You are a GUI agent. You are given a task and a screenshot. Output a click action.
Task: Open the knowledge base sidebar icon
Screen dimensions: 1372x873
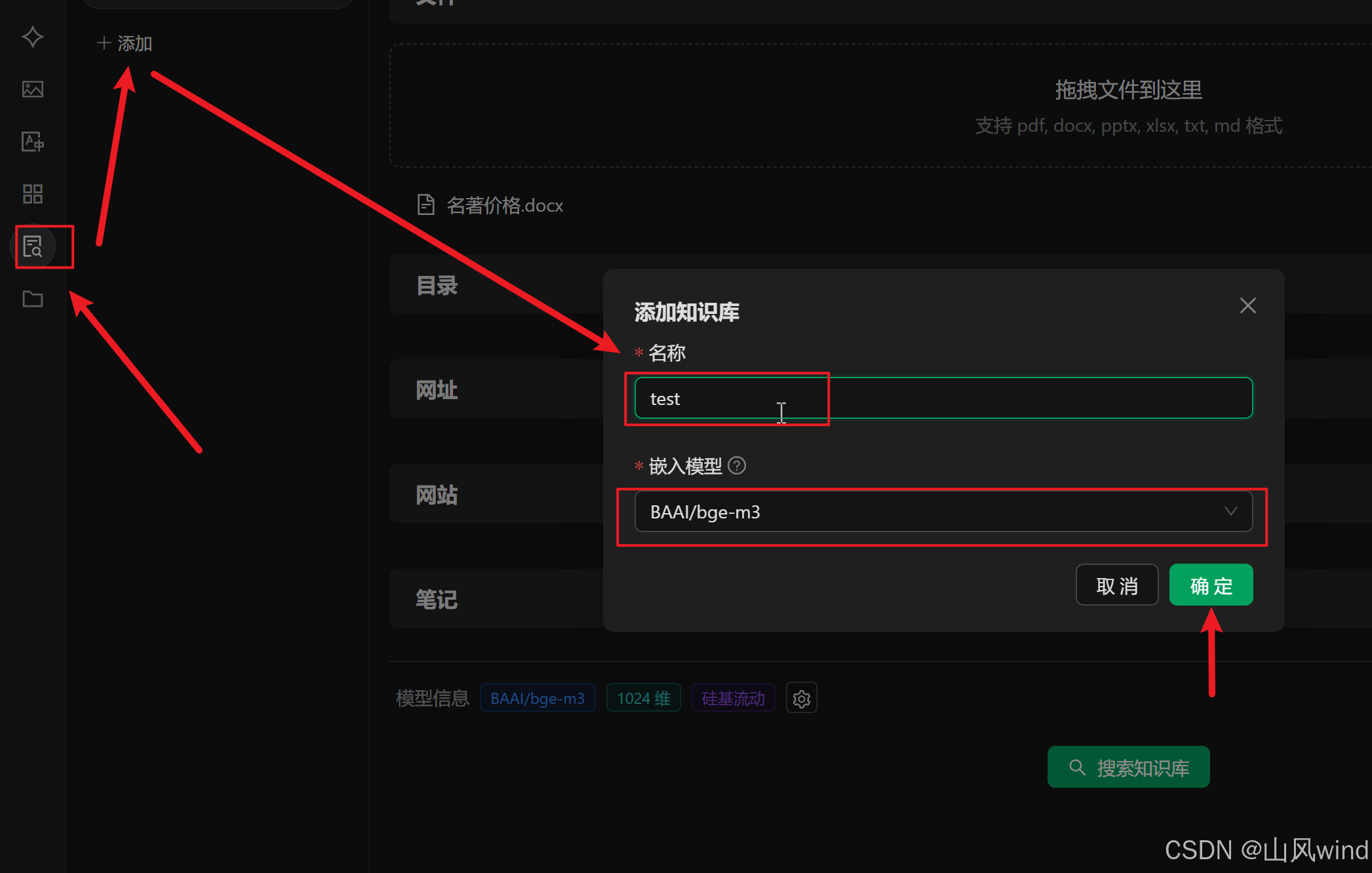coord(33,246)
